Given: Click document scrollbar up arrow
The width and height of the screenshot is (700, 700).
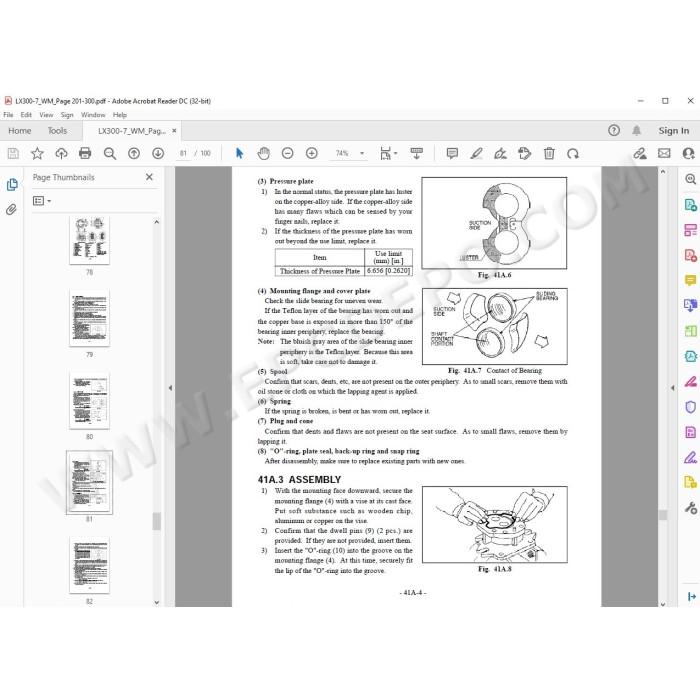Looking at the screenshot, I should [663, 172].
